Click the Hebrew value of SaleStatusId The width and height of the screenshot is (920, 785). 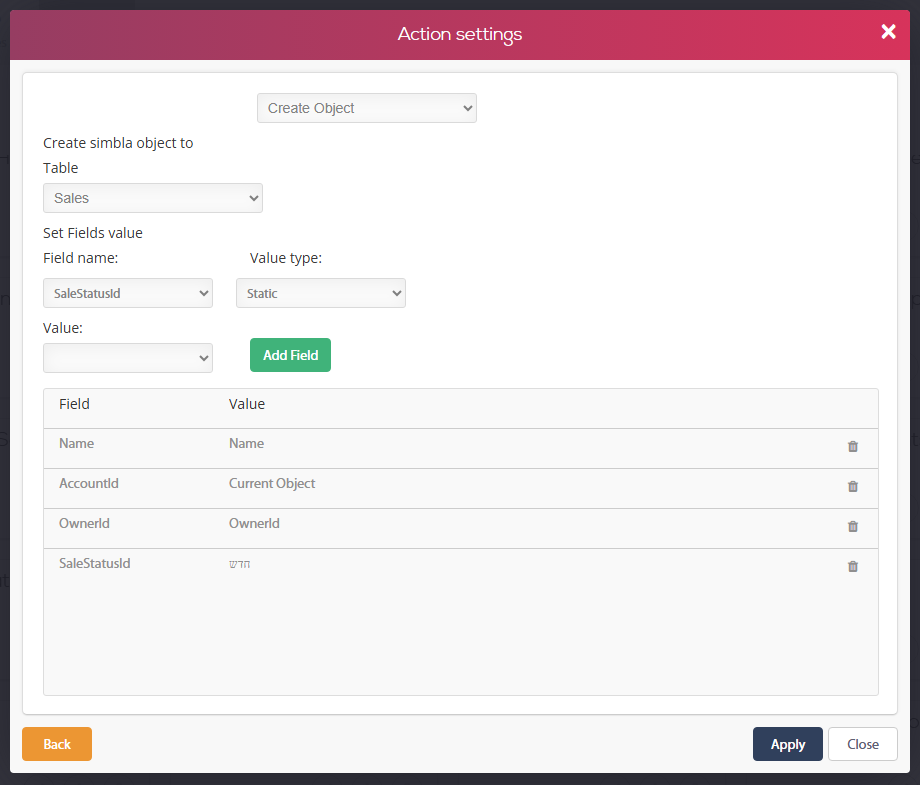tap(239, 564)
